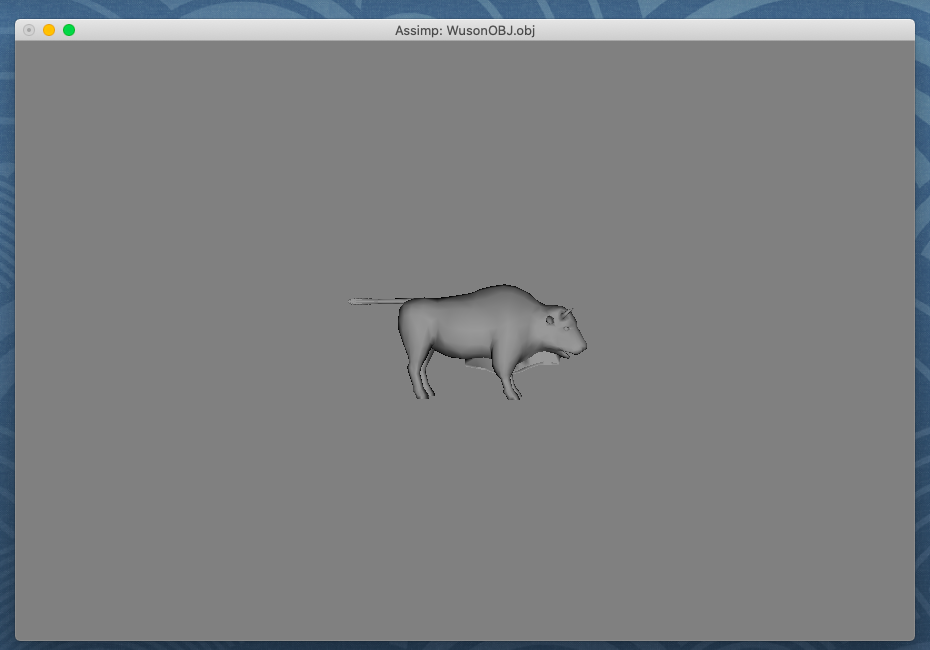Click the green zoom window button

tap(69, 30)
